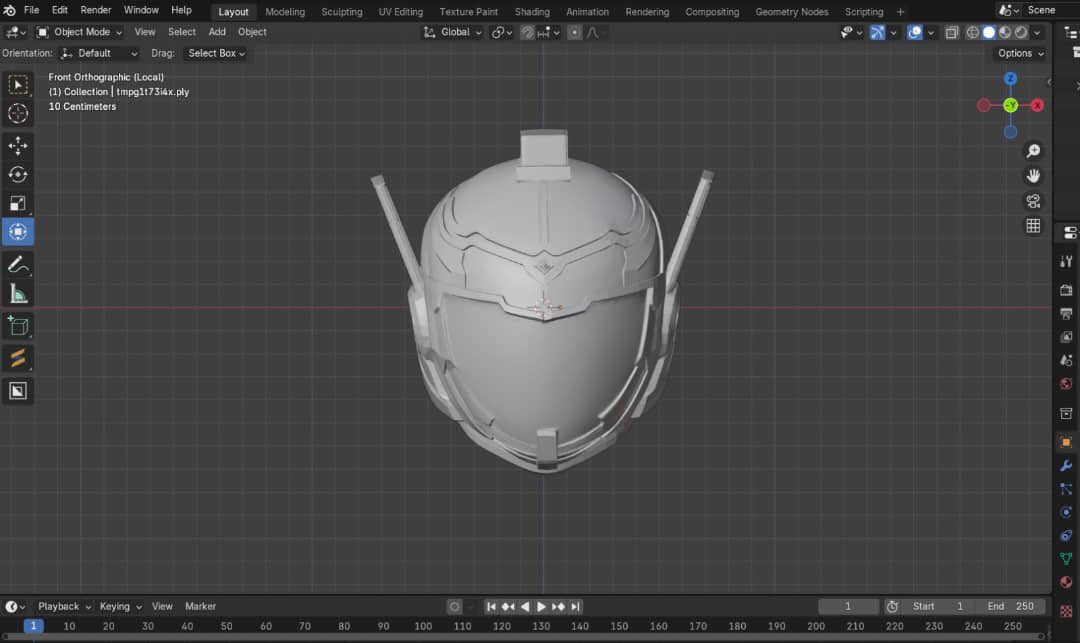
Task: Open the Render menu
Action: coord(96,10)
